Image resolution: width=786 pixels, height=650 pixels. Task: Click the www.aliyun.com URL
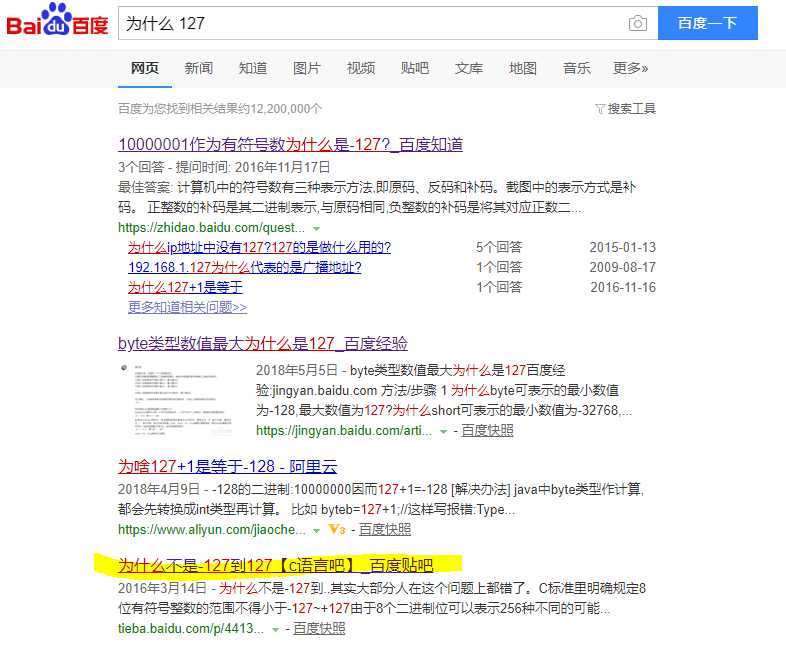212,529
